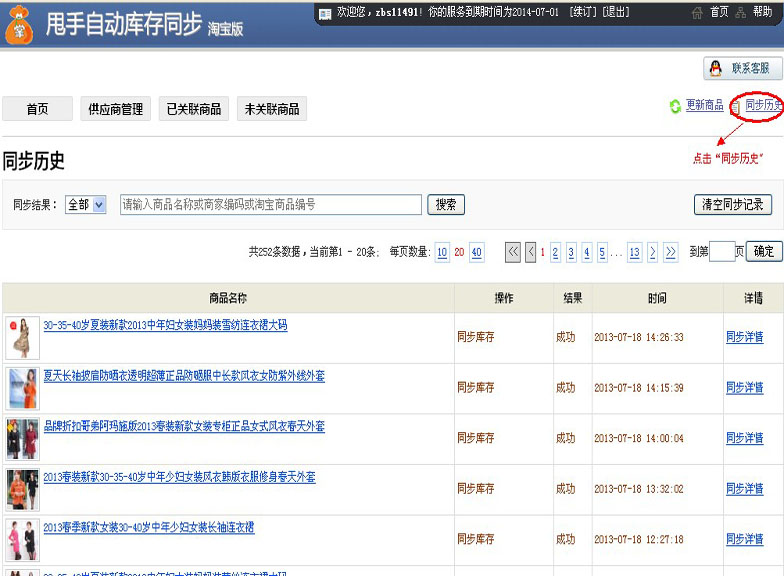The height and width of the screenshot is (576, 784).
Task: Click the home icon in top bar
Action: click(697, 12)
